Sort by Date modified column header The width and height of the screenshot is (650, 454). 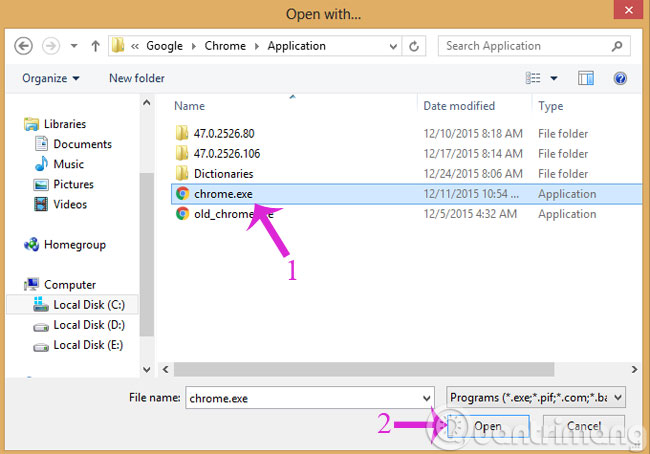click(x=459, y=106)
